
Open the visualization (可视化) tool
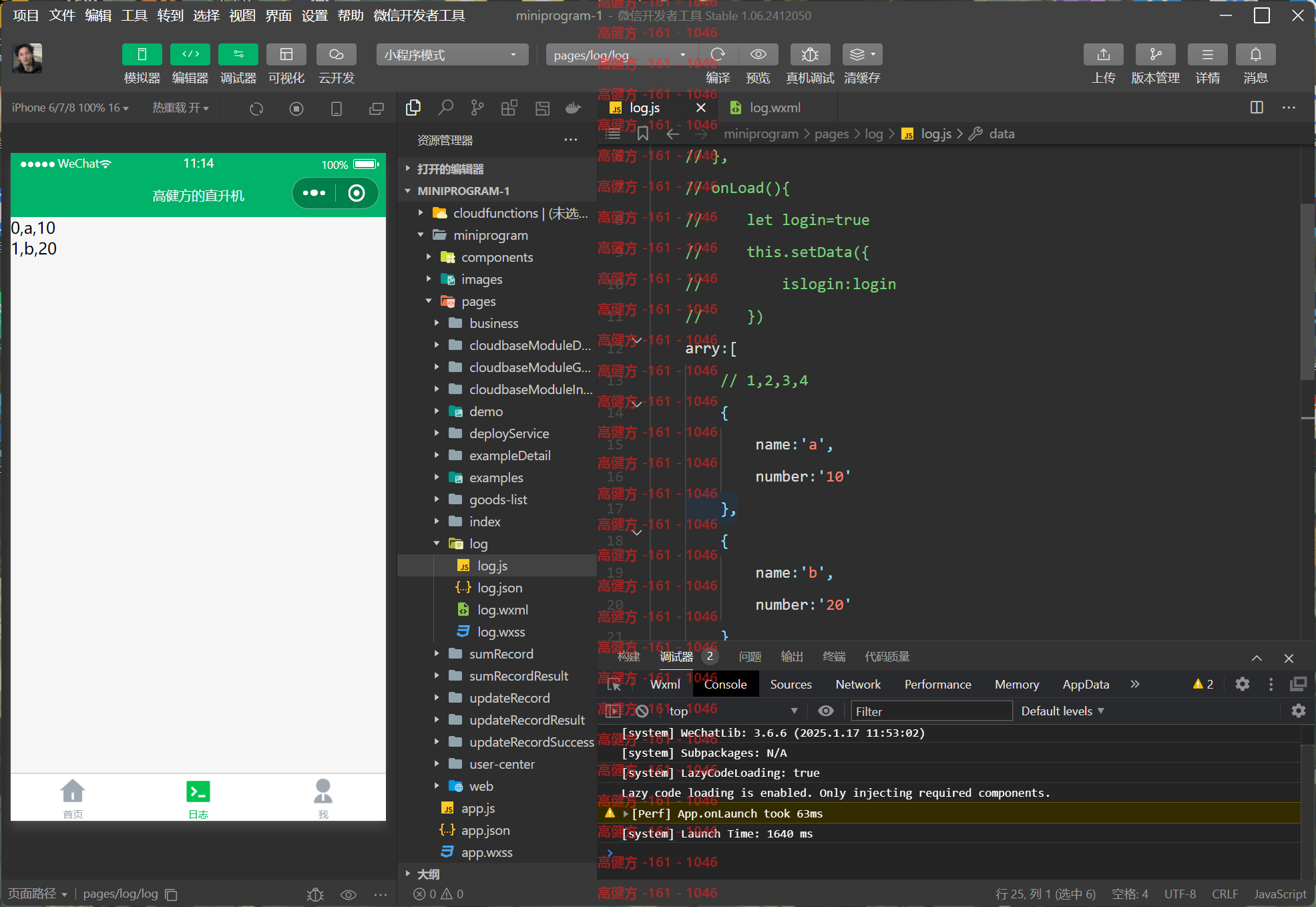point(286,55)
